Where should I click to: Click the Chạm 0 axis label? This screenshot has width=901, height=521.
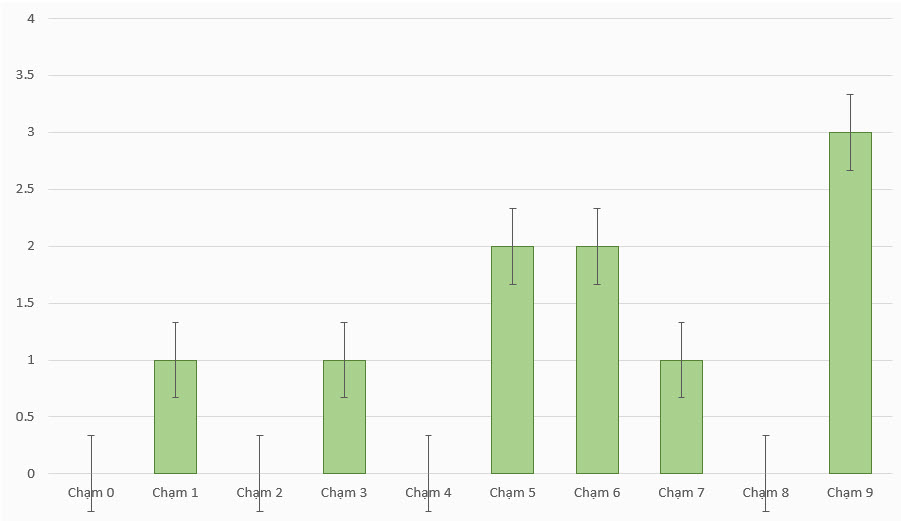coord(91,493)
